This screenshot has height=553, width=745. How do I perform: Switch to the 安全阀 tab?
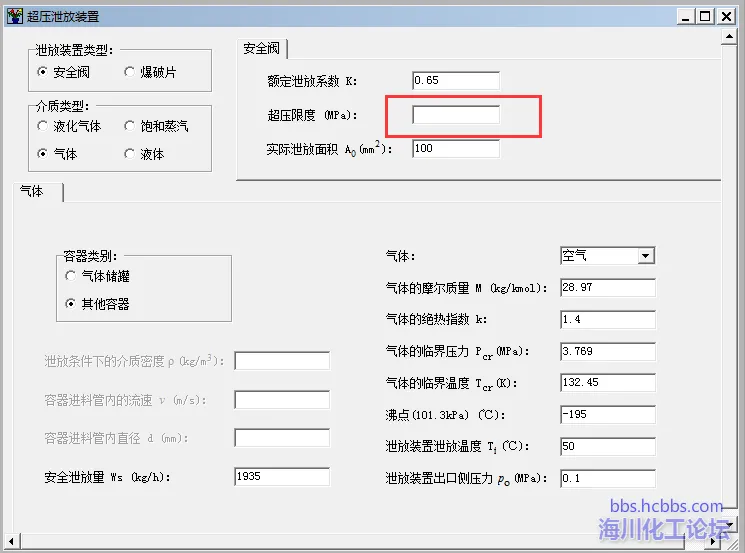(x=262, y=48)
